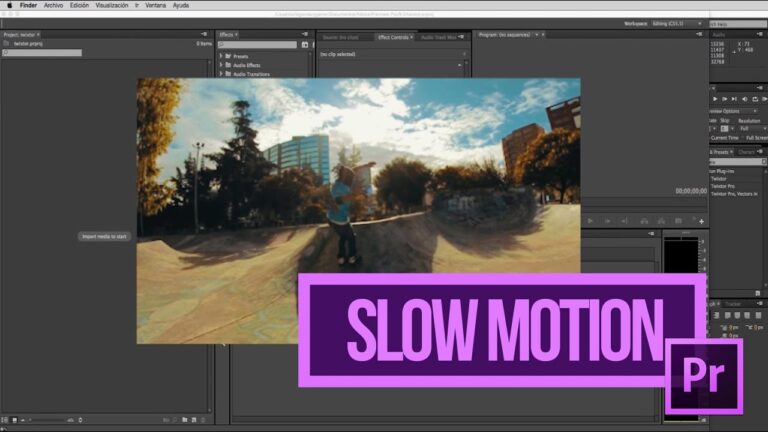Click the Effects panel search field
768x432 pixels.
click(258, 45)
